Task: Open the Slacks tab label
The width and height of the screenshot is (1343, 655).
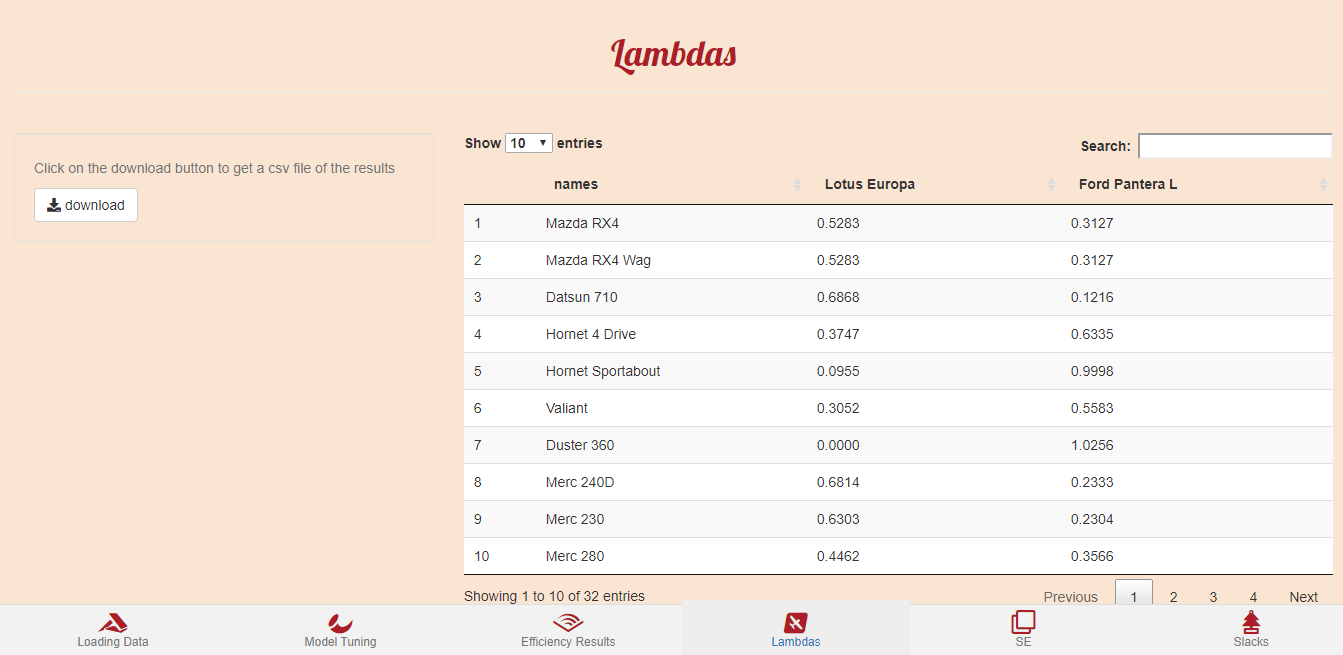Action: pyautogui.click(x=1251, y=642)
